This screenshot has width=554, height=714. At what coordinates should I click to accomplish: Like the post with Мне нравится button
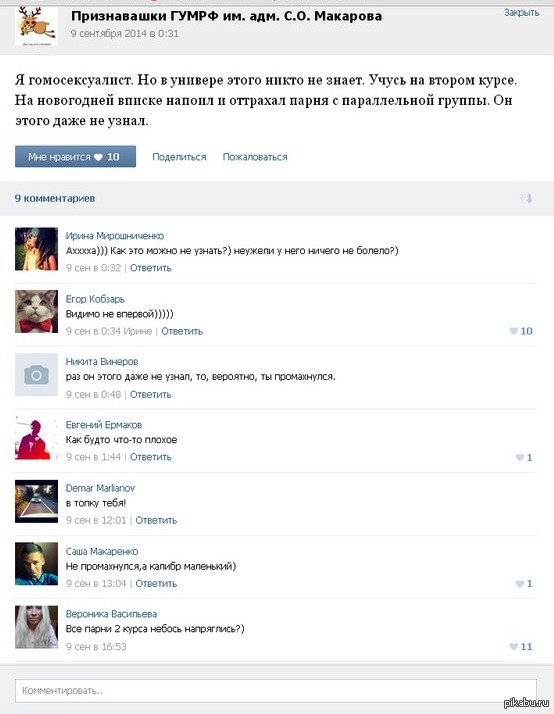click(x=75, y=157)
